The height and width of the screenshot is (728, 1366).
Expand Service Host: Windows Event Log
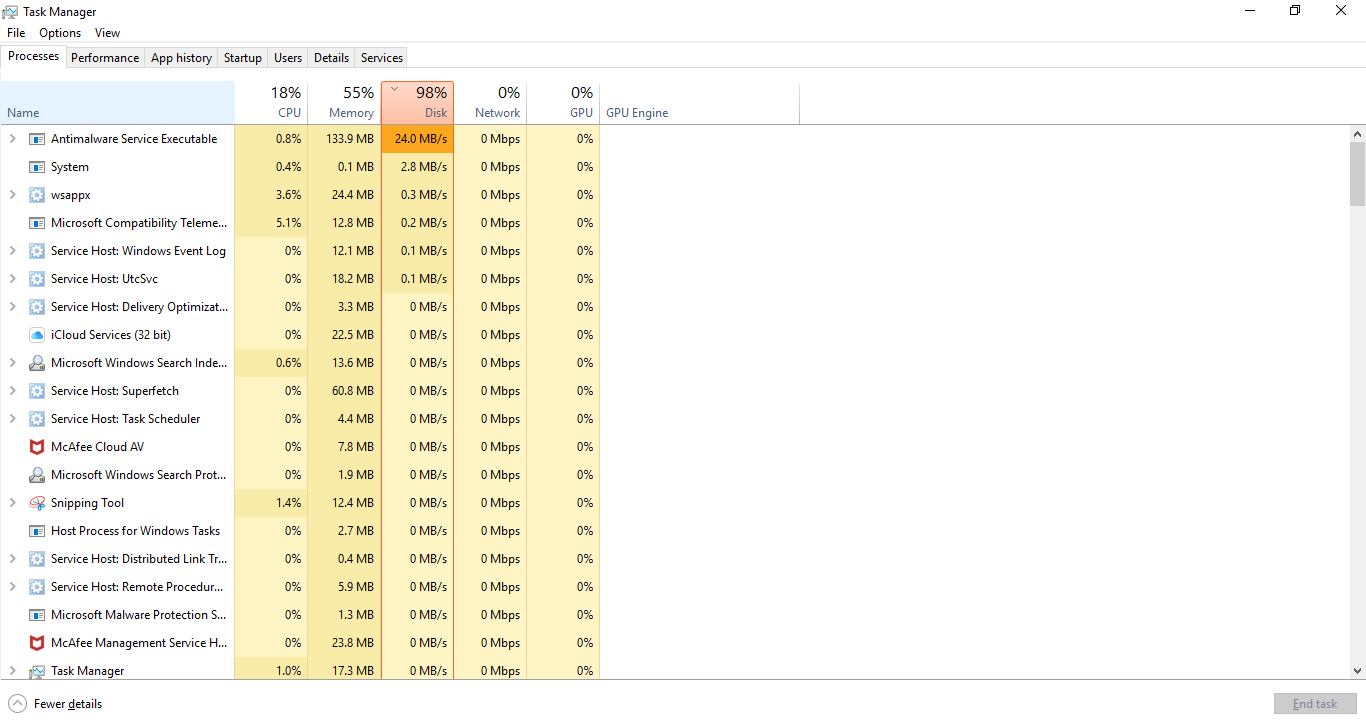[12, 251]
